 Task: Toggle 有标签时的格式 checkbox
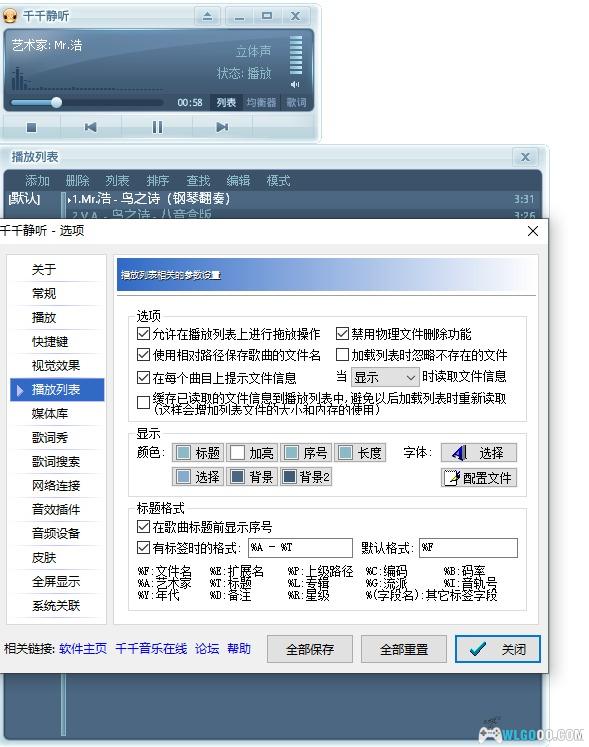pos(143,548)
